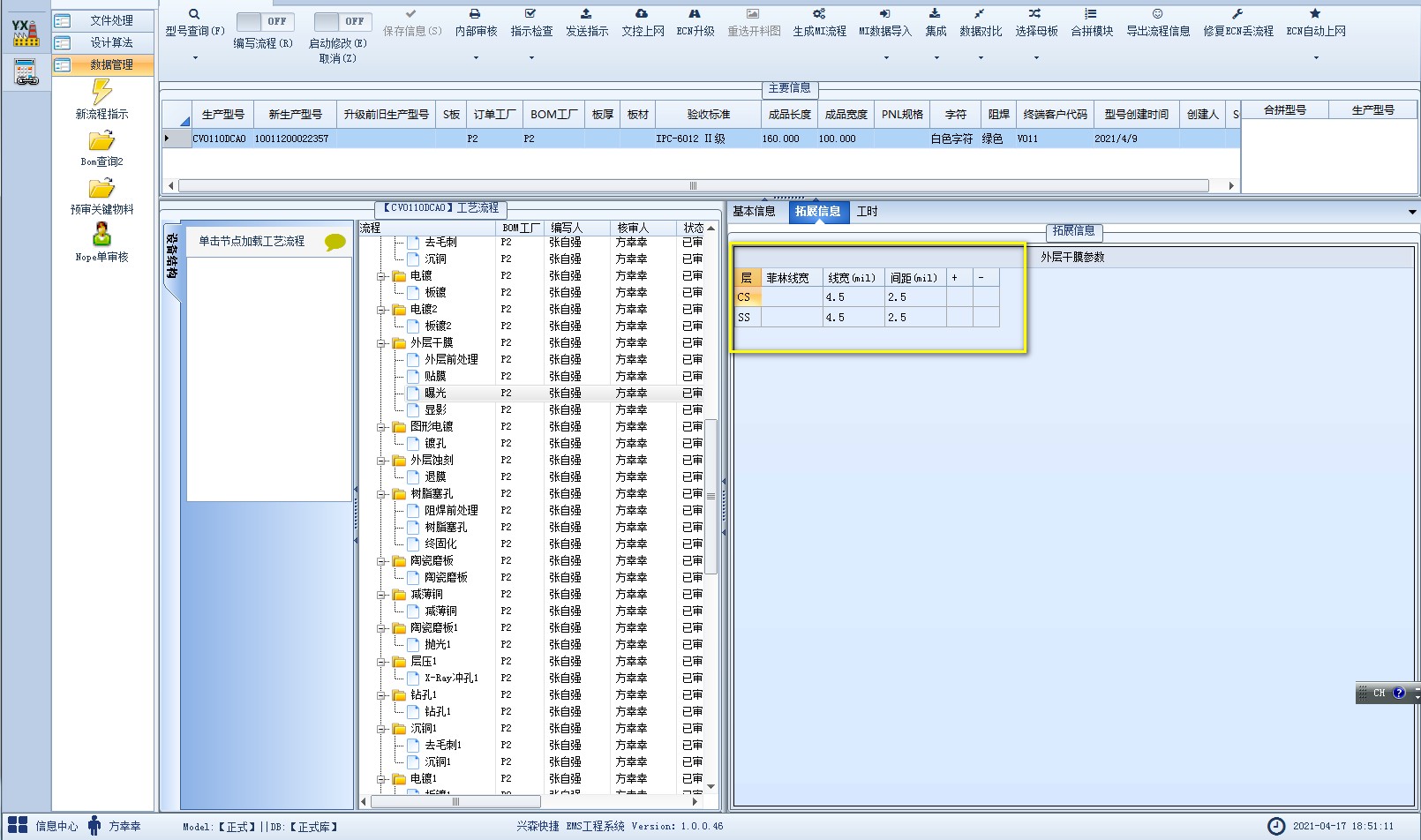The width and height of the screenshot is (1421, 840).
Task: Open Bom查询2 folder icon
Action: (101, 141)
